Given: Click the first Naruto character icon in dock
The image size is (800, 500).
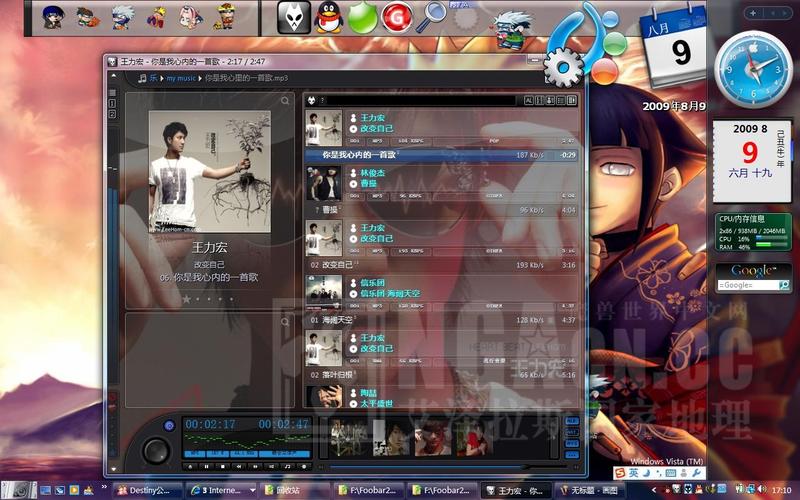Looking at the screenshot, I should coord(53,17).
